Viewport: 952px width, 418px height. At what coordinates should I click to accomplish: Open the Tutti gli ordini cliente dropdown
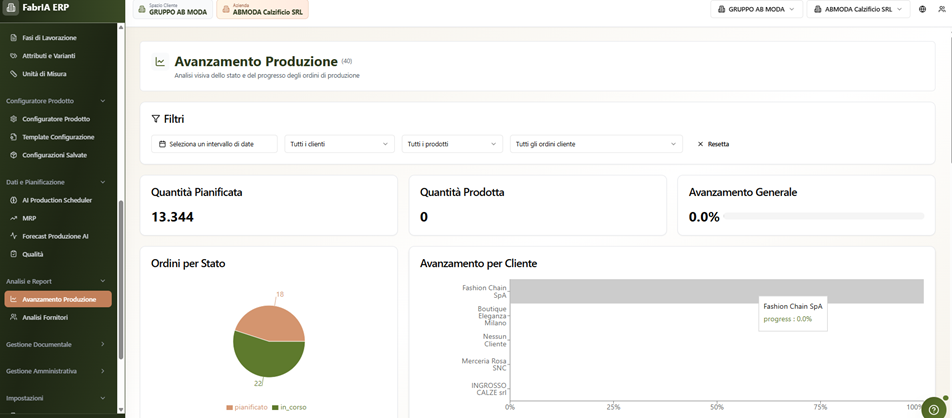(x=596, y=144)
